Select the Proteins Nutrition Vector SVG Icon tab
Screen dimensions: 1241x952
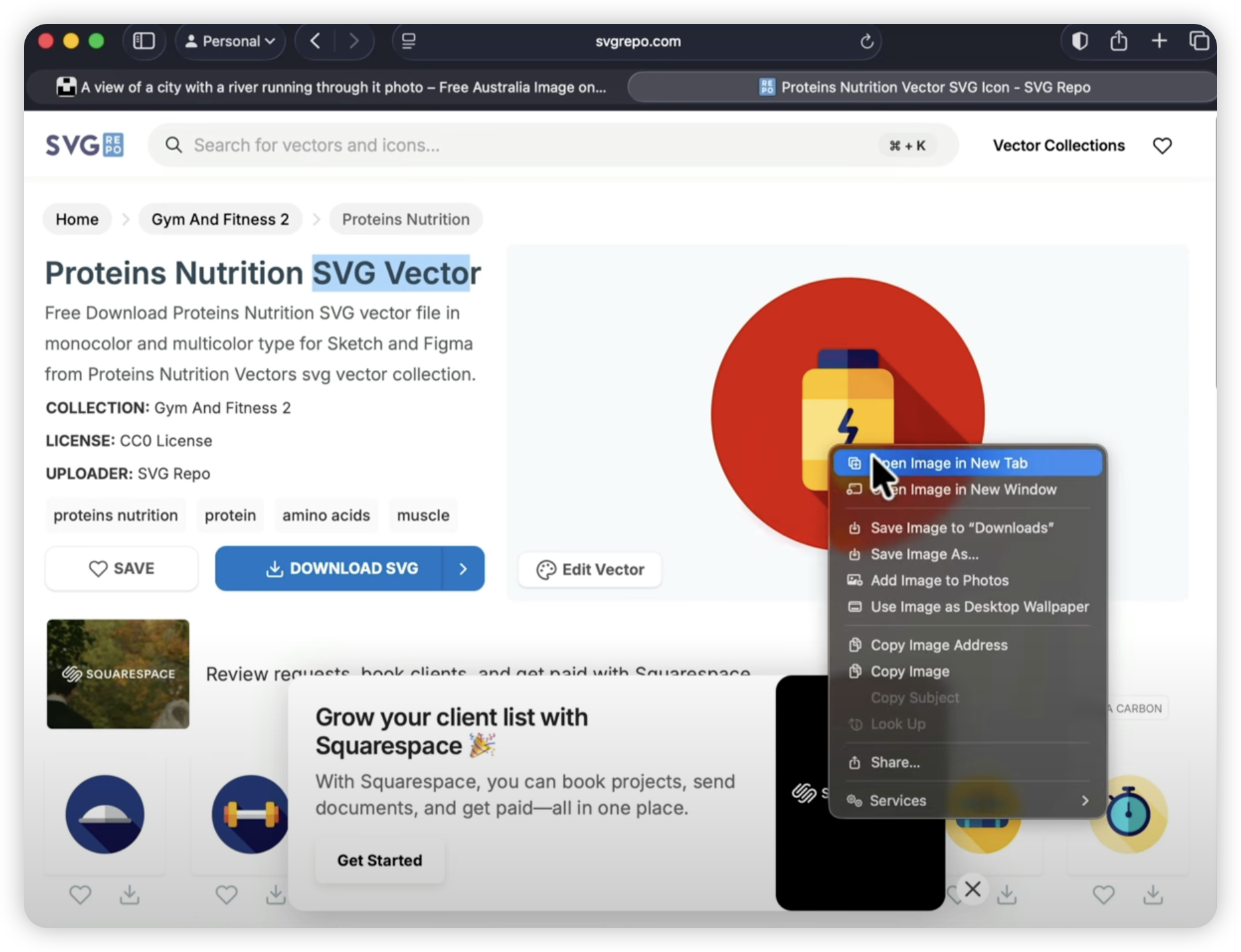[x=924, y=87]
